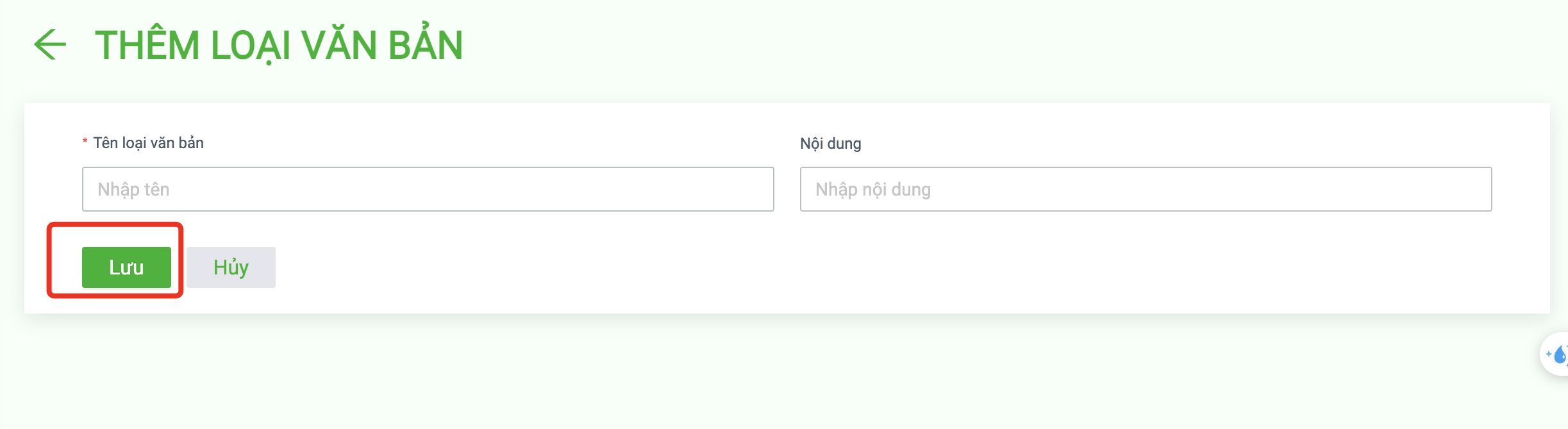Focus the "Nhập tên" text field

click(x=428, y=189)
